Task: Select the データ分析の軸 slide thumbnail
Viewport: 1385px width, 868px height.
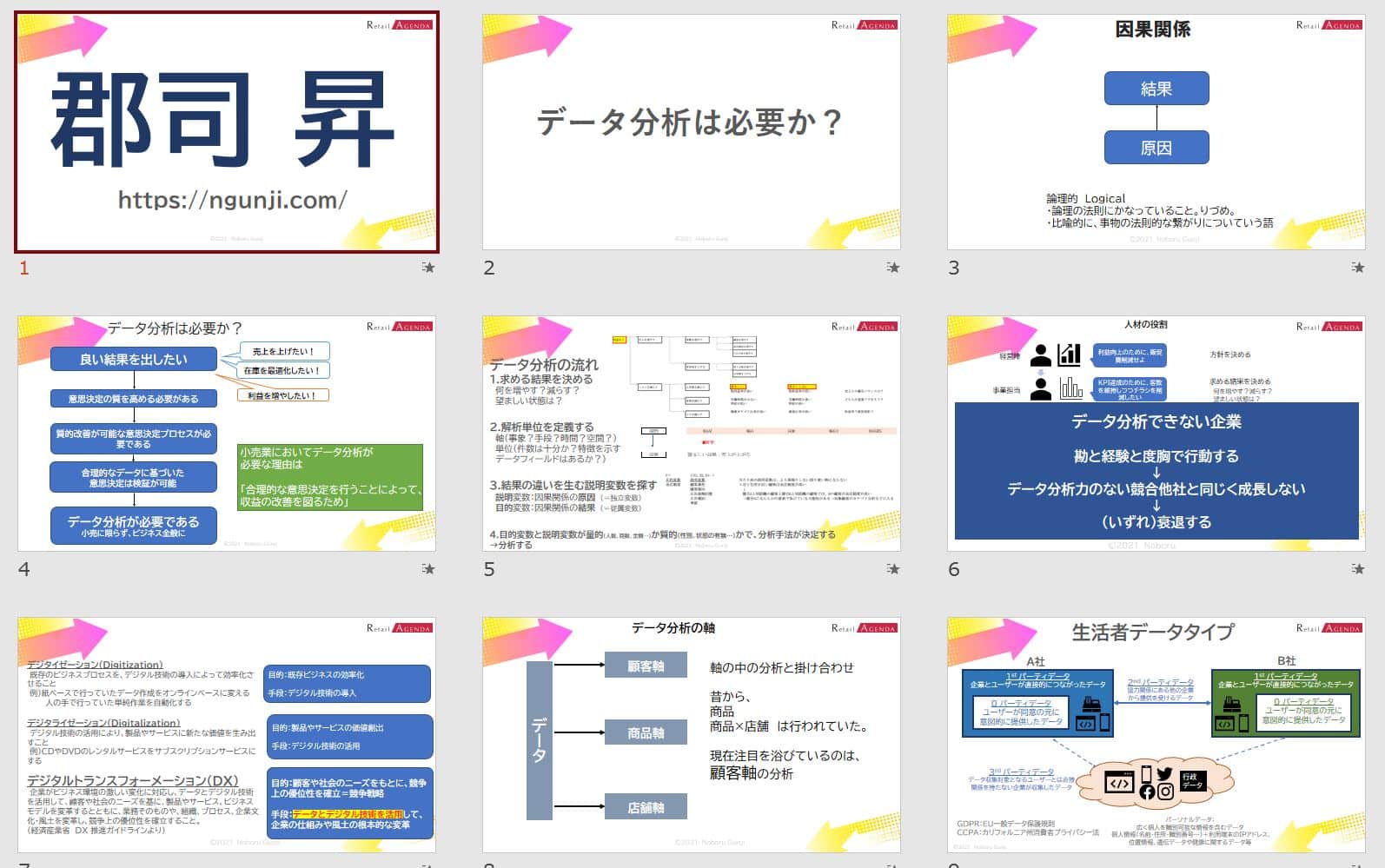Action: 692,735
